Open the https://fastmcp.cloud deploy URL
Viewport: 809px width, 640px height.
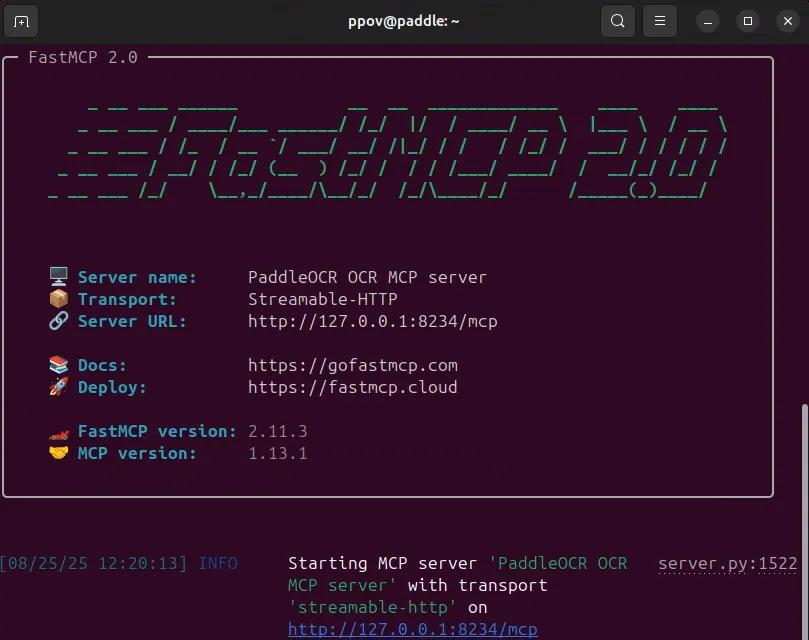pyautogui.click(x=352, y=388)
